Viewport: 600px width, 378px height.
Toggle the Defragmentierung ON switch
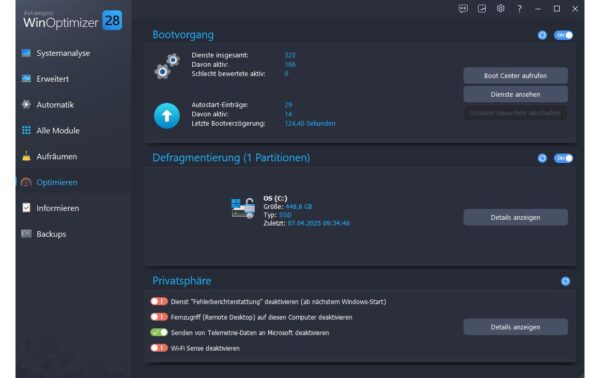(563, 158)
